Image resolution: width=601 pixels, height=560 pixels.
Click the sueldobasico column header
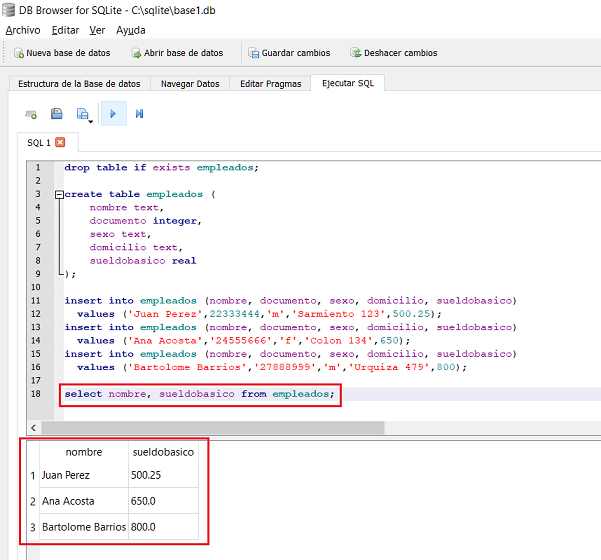pyautogui.click(x=163, y=452)
